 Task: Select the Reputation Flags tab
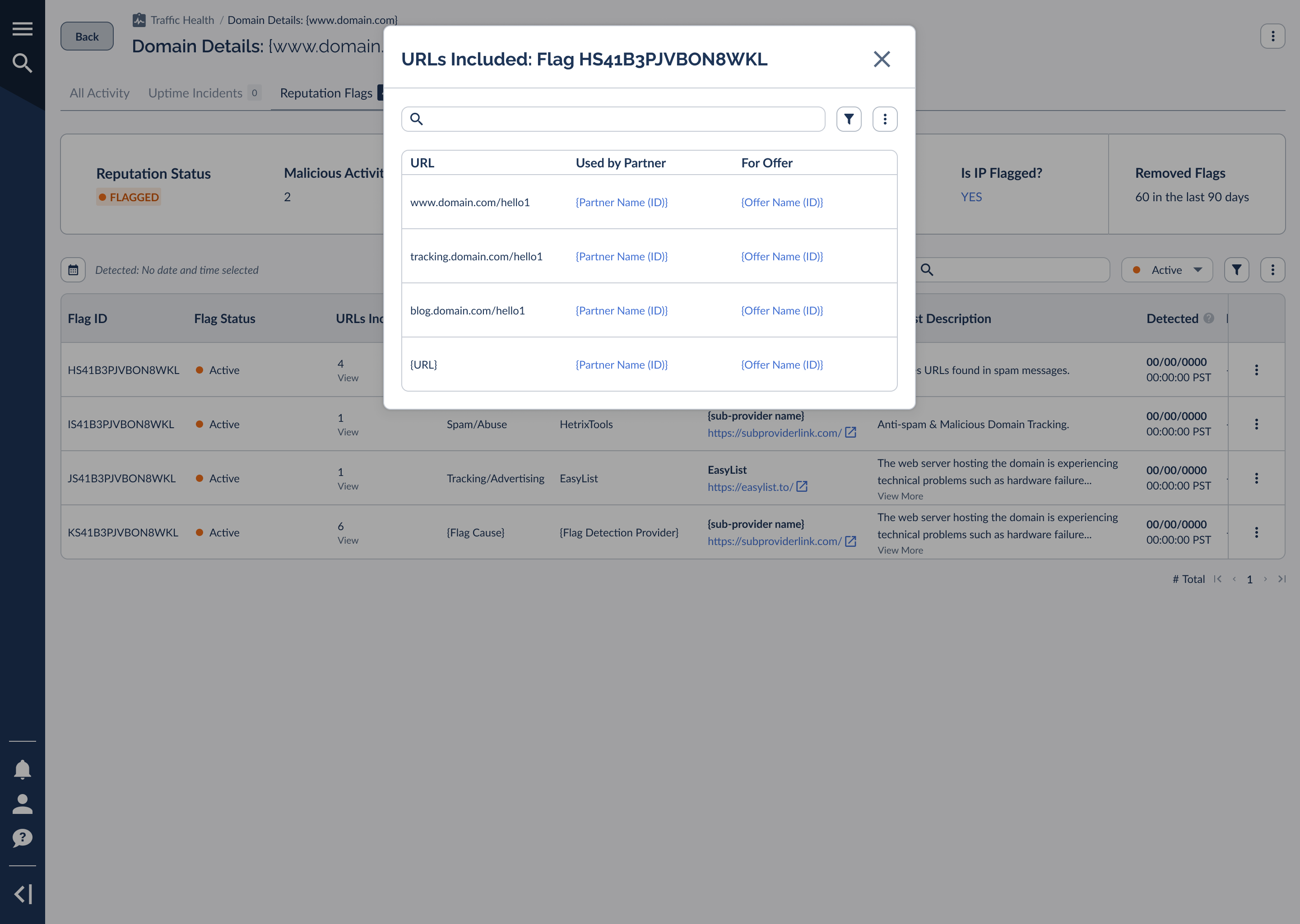point(326,93)
